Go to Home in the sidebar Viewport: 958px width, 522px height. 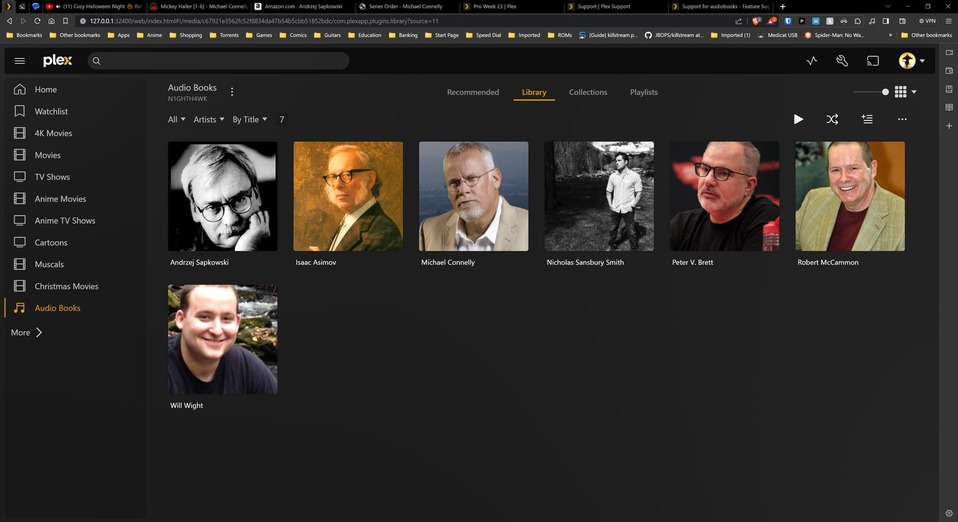coord(75,89)
